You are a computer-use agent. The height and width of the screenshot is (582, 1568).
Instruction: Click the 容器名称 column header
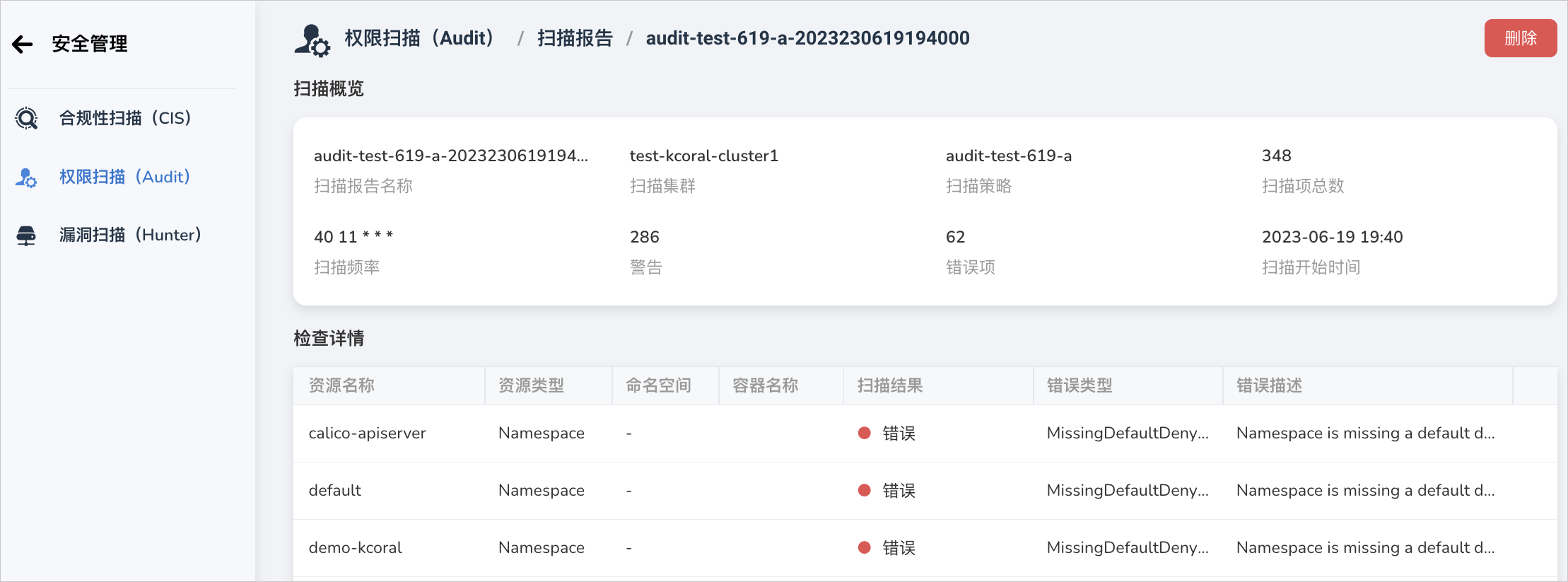[765, 385]
